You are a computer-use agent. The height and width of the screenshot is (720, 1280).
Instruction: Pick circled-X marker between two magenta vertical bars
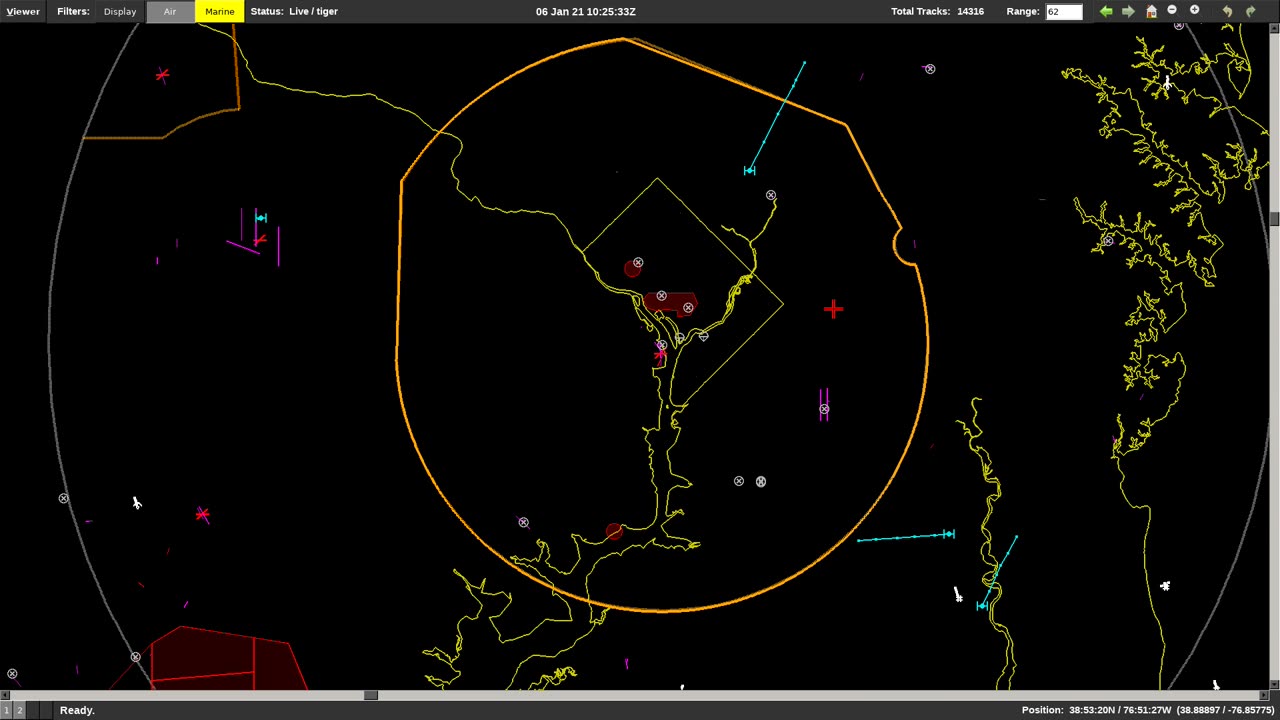pos(824,408)
